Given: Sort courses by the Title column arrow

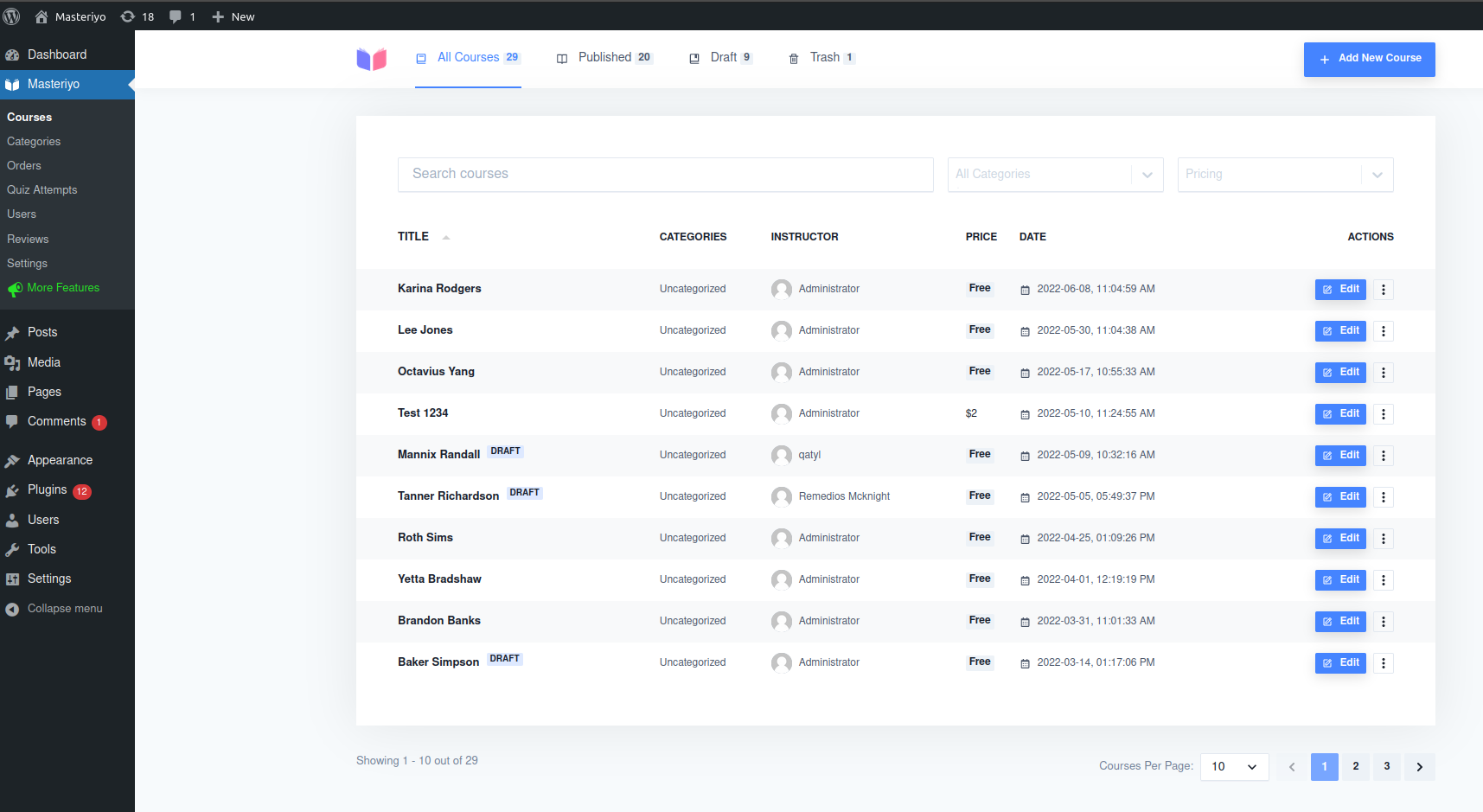Looking at the screenshot, I should tap(446, 237).
